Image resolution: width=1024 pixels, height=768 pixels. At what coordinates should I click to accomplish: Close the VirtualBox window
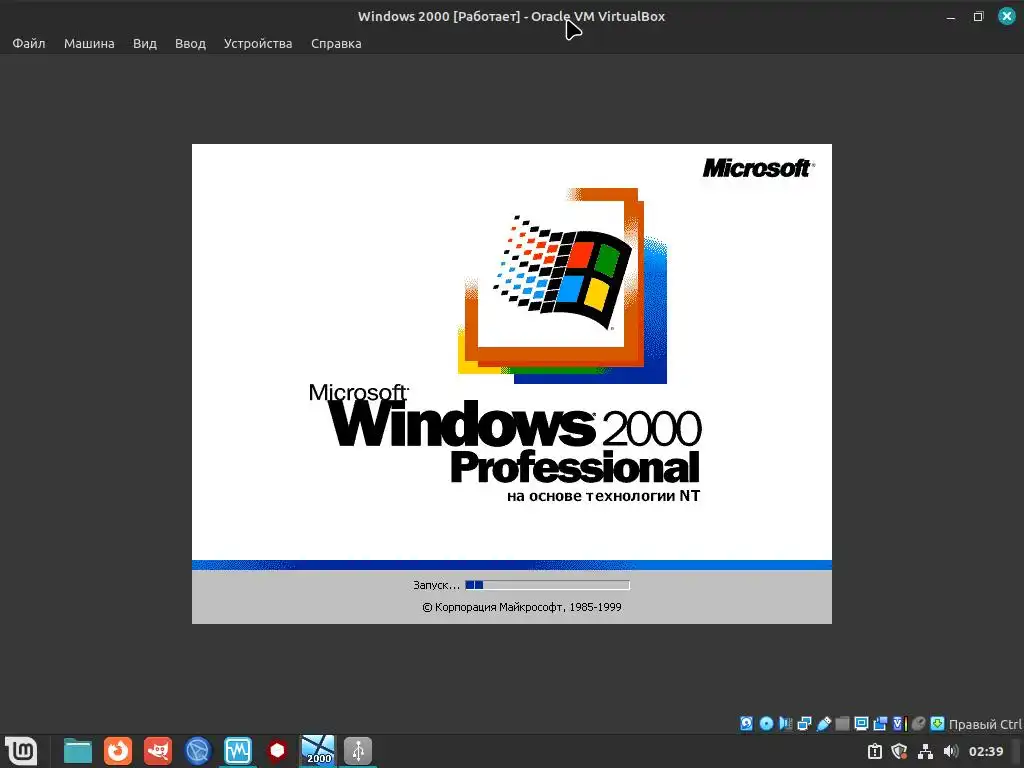pos(1006,16)
